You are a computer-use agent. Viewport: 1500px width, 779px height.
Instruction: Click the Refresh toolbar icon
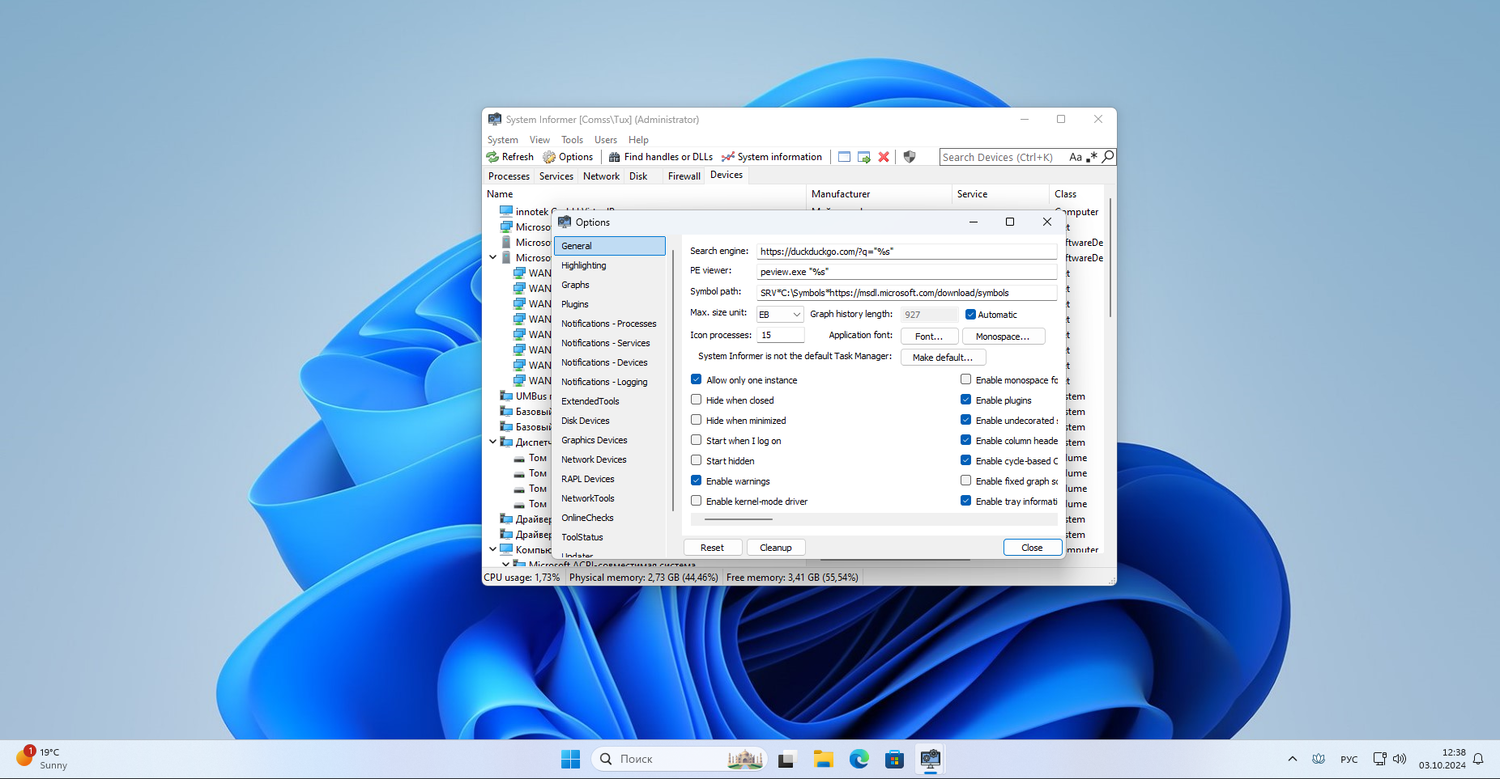493,157
